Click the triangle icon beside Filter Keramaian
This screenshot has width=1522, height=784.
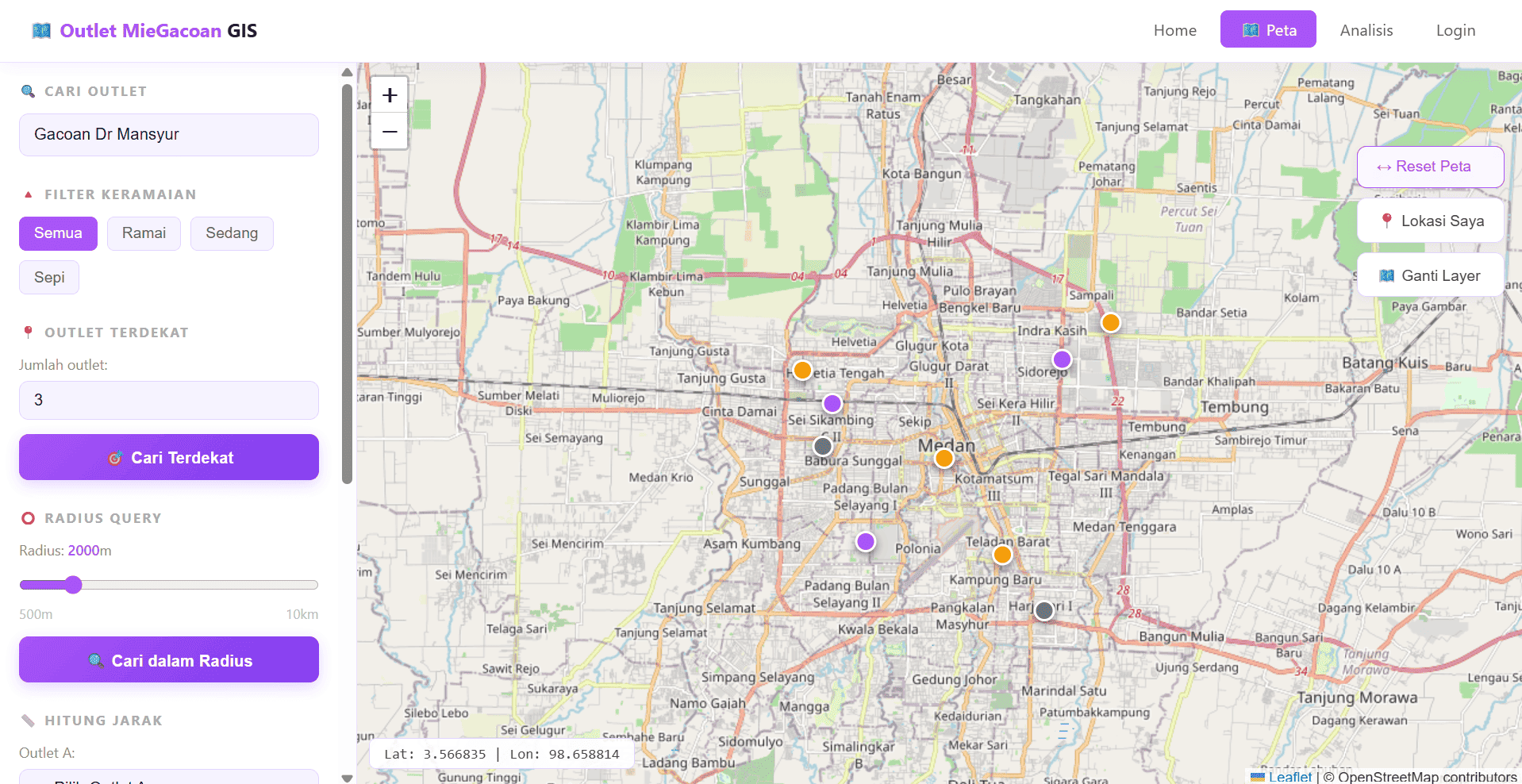coord(28,194)
